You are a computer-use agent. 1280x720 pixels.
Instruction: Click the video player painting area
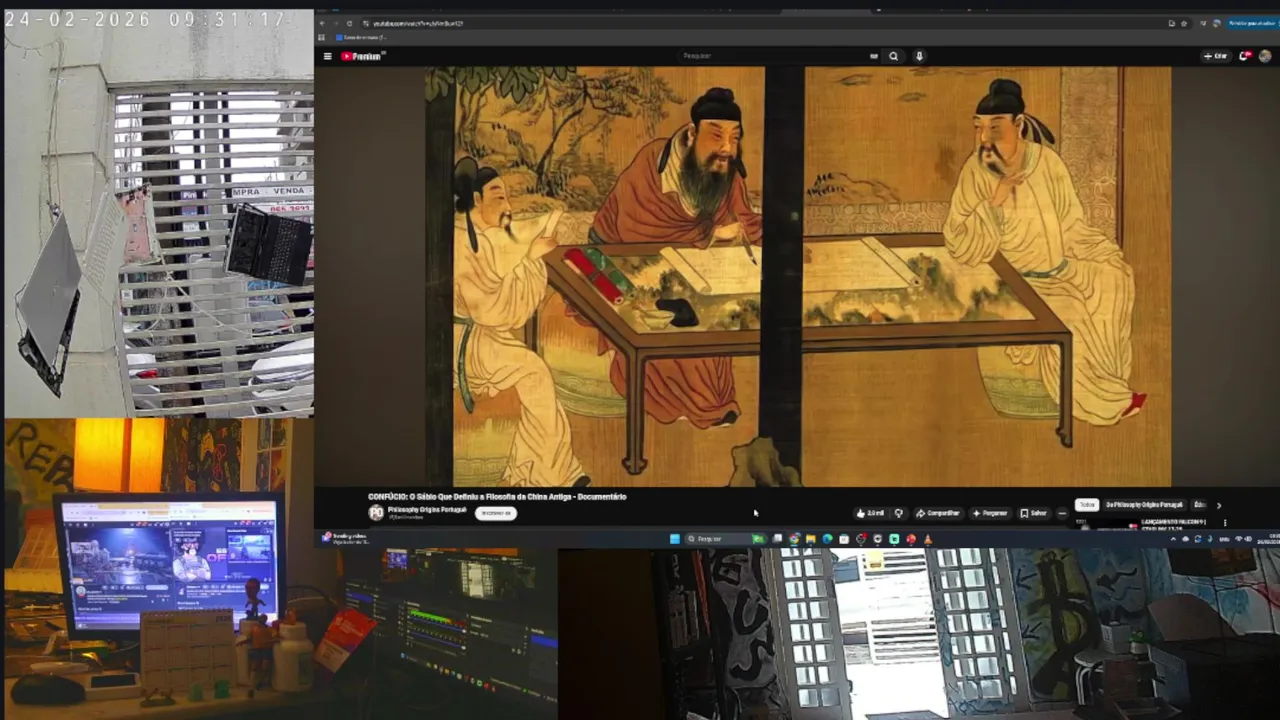[x=797, y=276]
